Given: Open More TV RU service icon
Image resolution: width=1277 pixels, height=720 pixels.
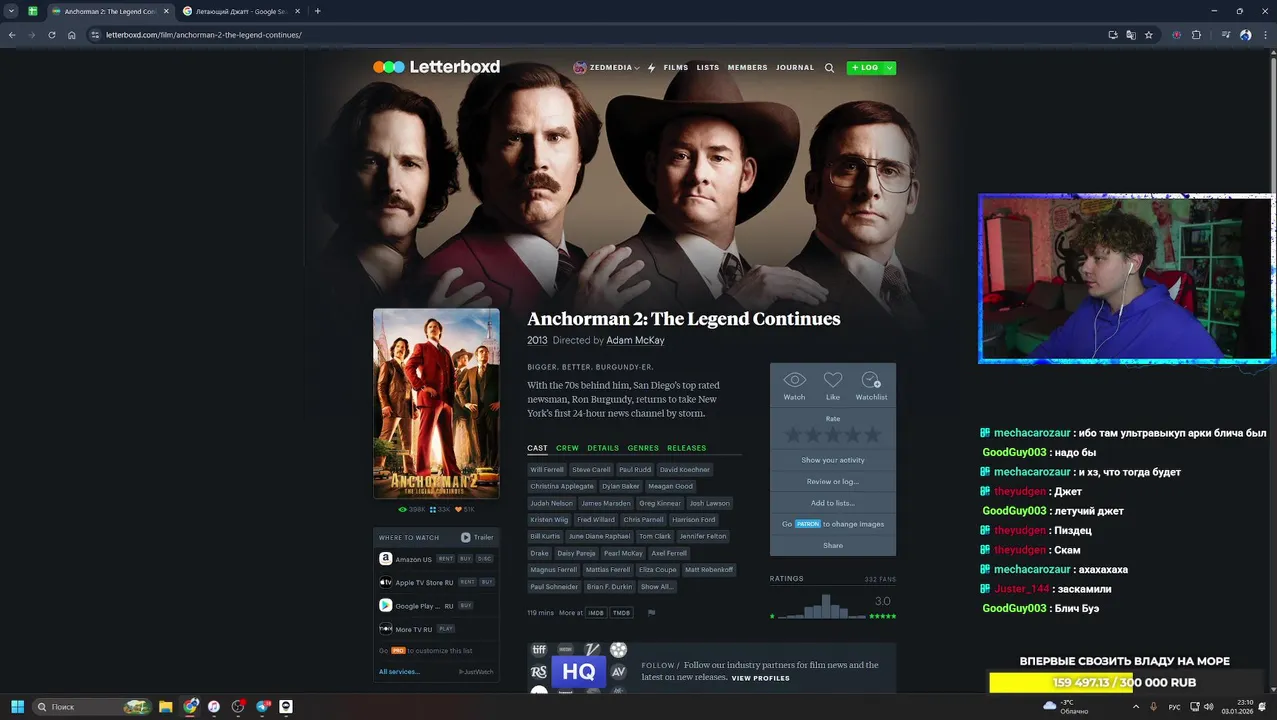Looking at the screenshot, I should [x=385, y=629].
